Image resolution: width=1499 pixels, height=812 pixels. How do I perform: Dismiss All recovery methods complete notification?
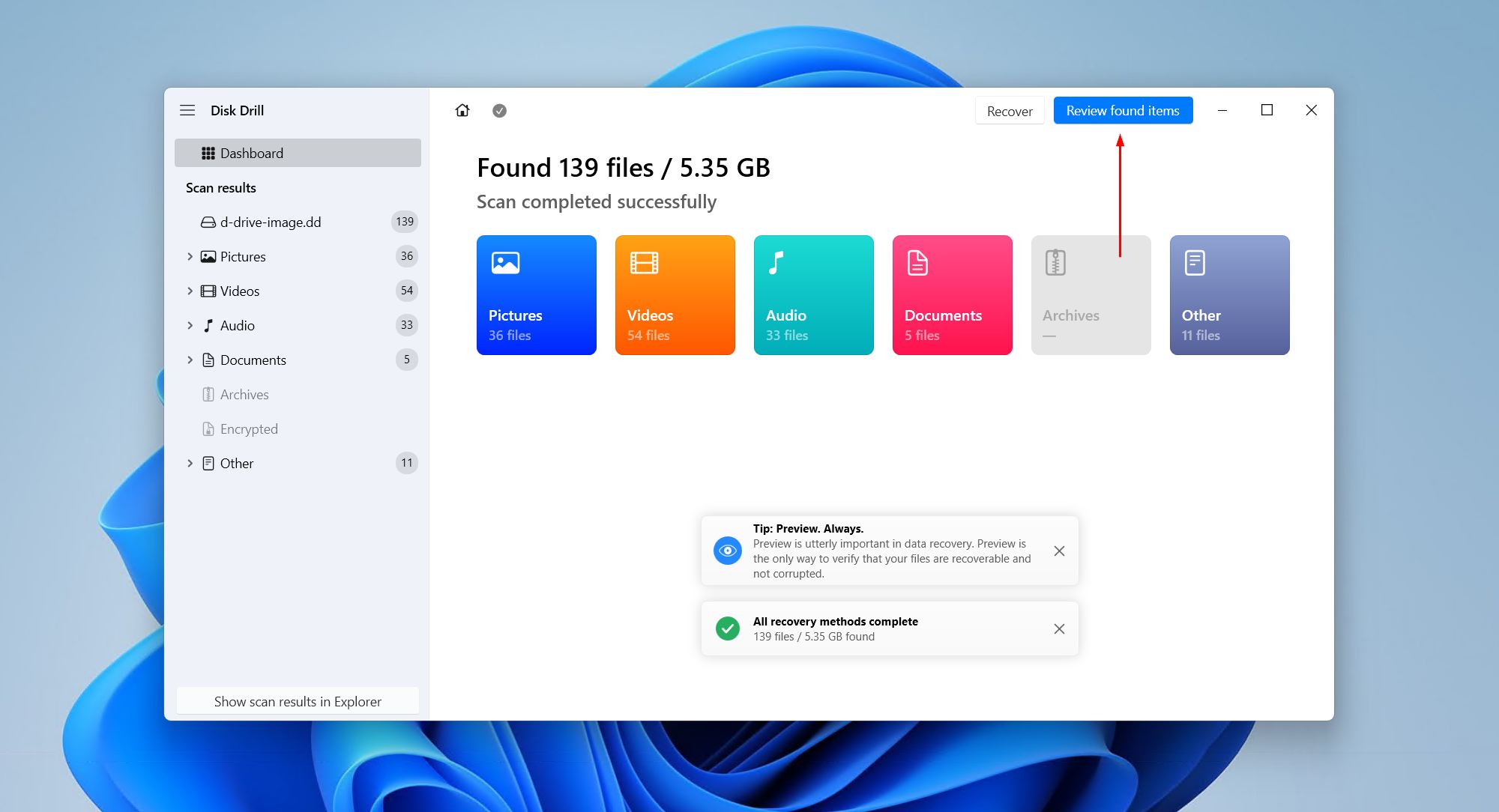1059,629
